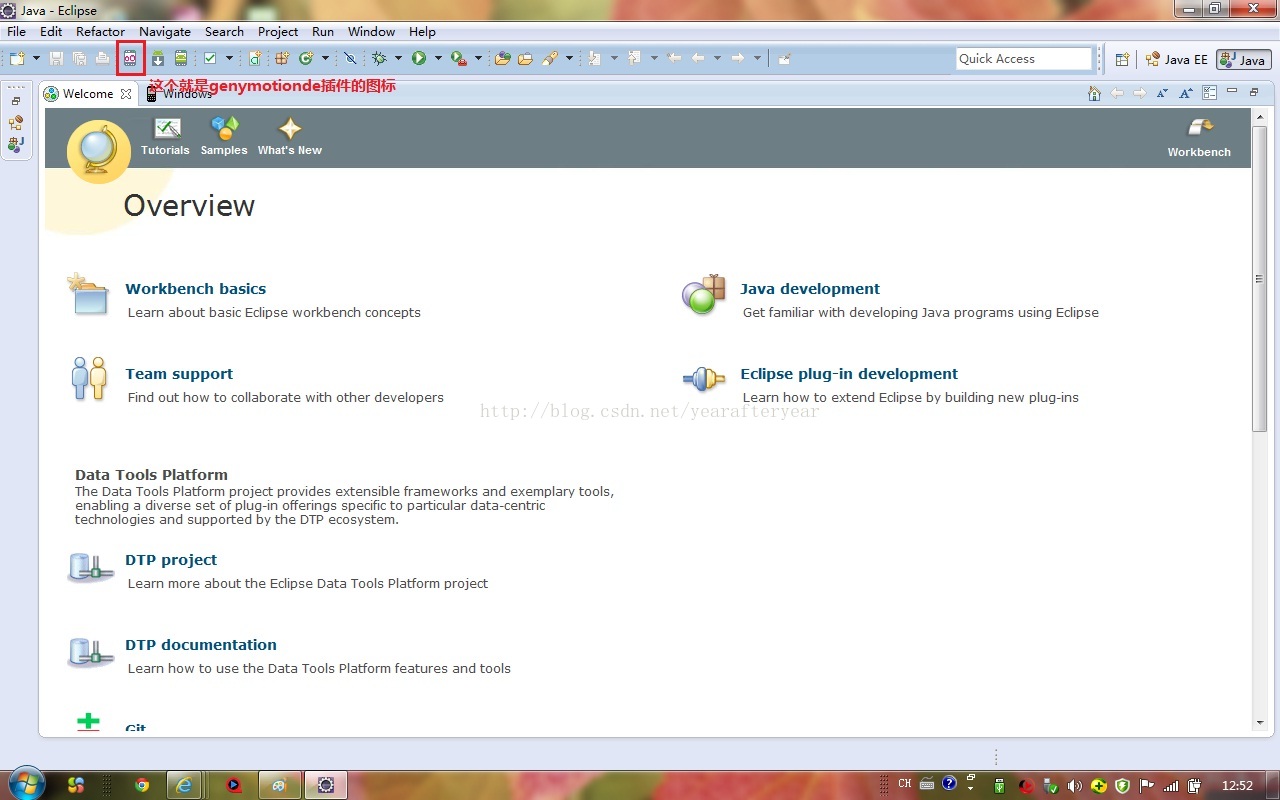Open the dropdown arrow beside the New icon
The width and height of the screenshot is (1280, 800).
pos(36,59)
